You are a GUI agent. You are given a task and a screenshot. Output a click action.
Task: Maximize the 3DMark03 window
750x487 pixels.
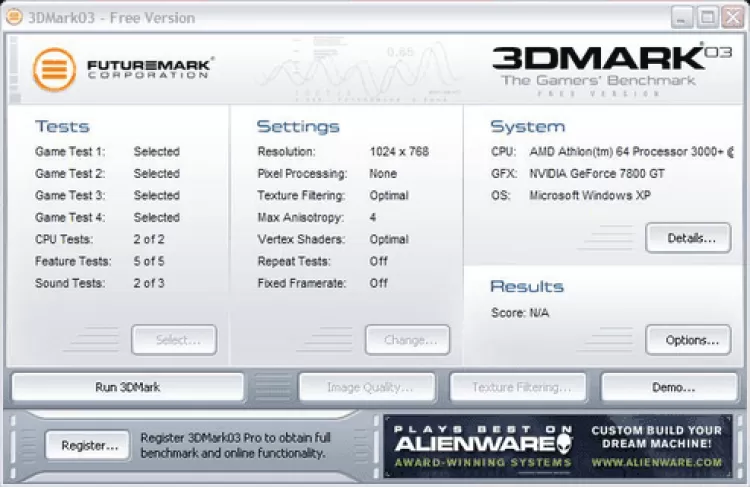[707, 17]
